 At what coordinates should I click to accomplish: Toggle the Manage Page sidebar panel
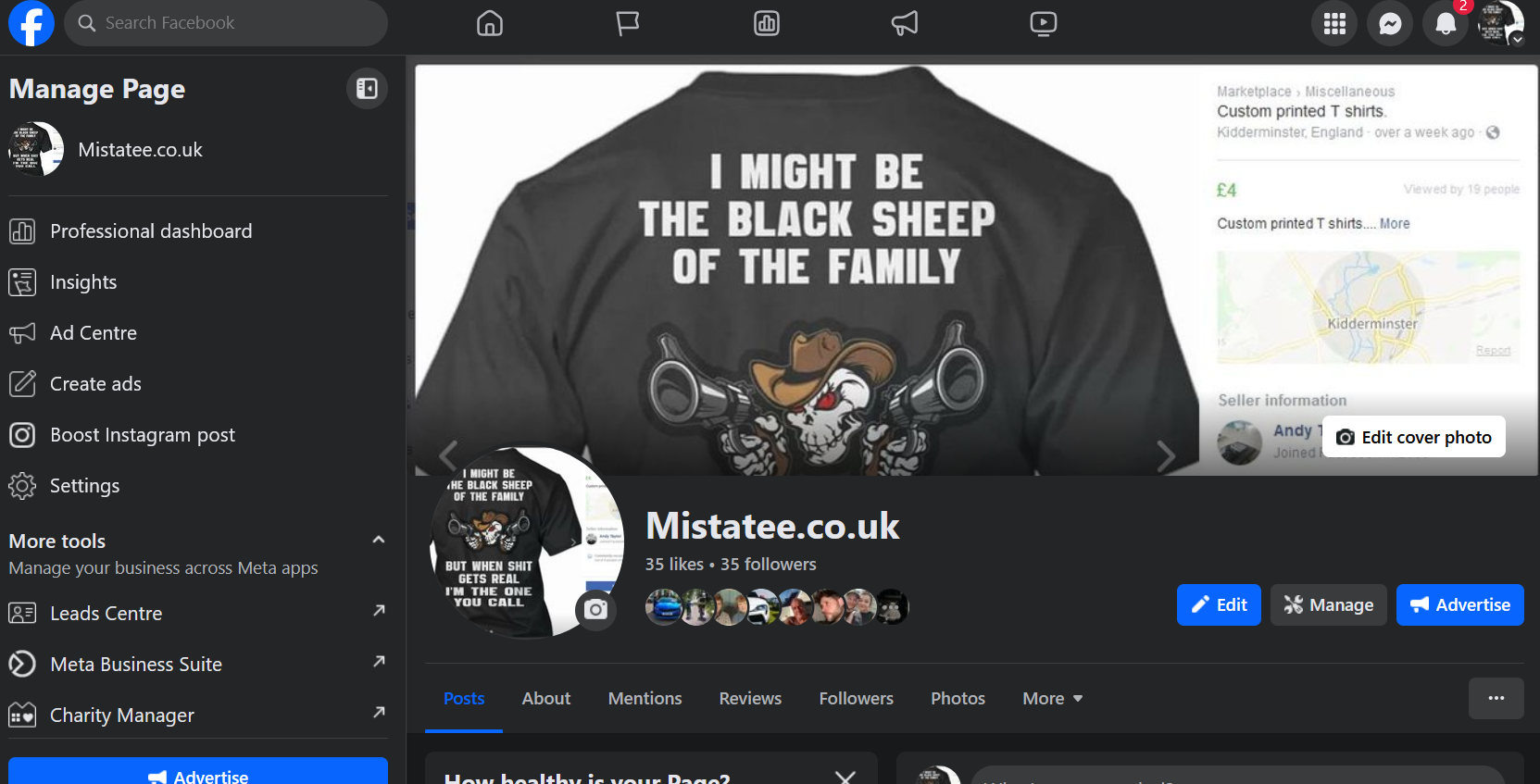point(367,89)
